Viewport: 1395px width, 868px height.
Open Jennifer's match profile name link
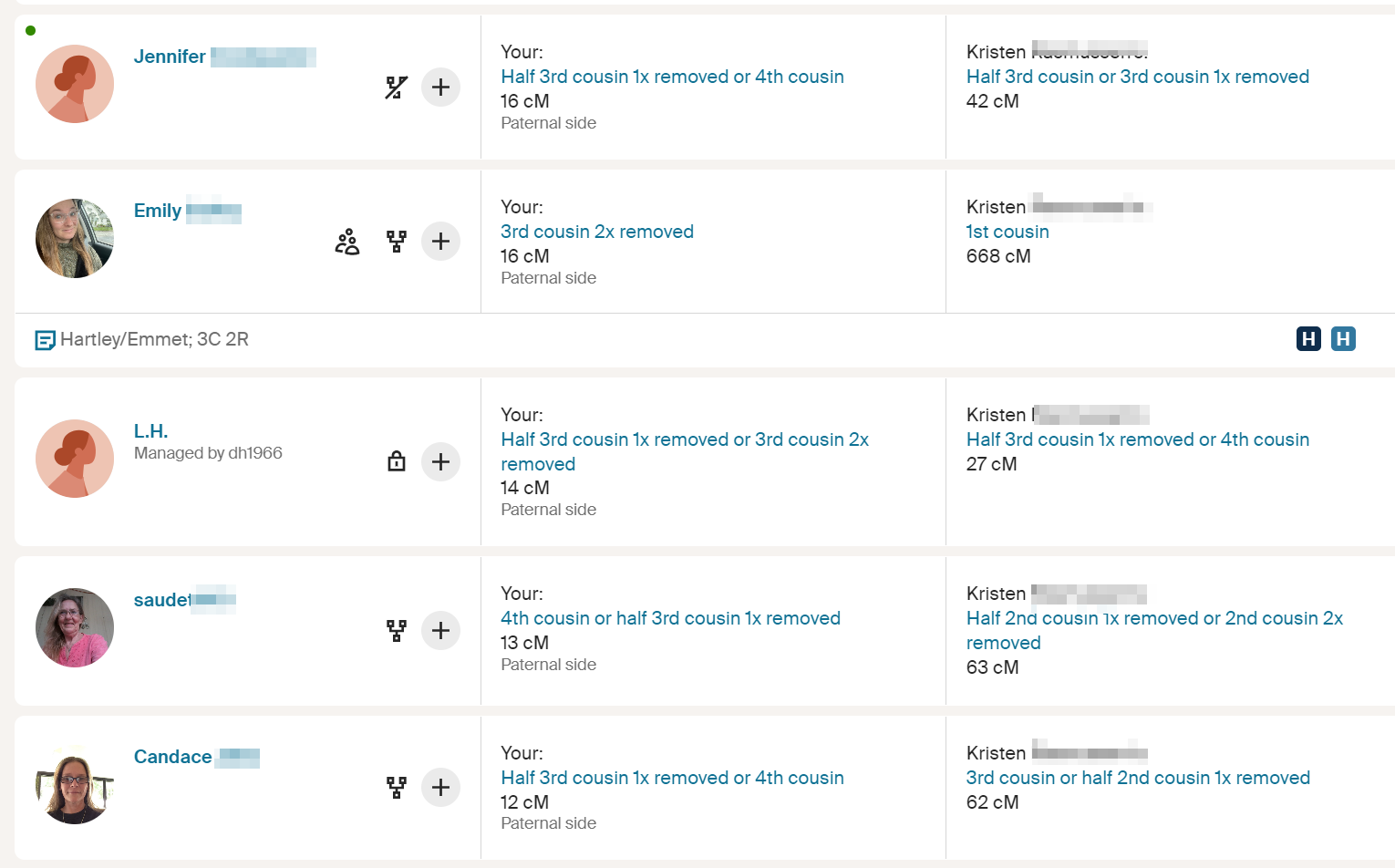170,57
